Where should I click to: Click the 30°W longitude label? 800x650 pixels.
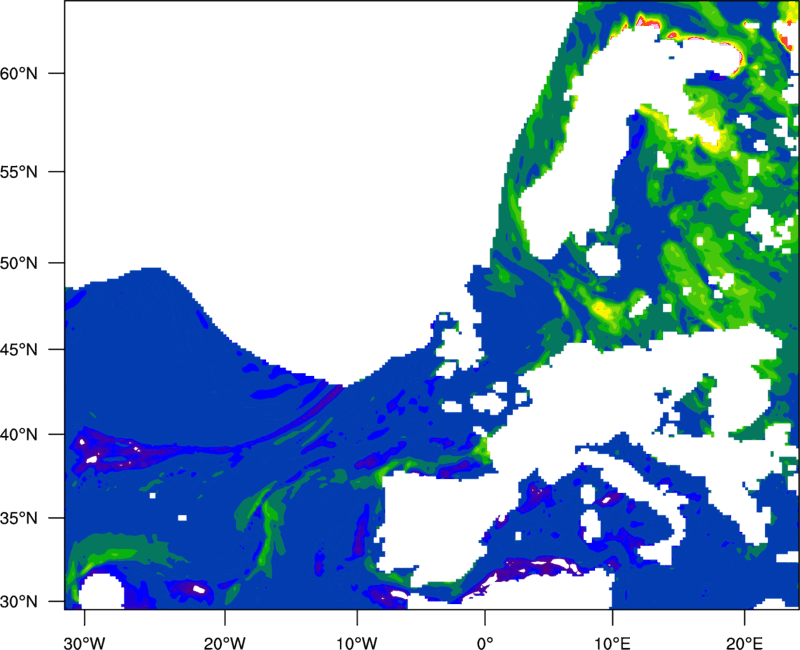[x=85, y=643]
